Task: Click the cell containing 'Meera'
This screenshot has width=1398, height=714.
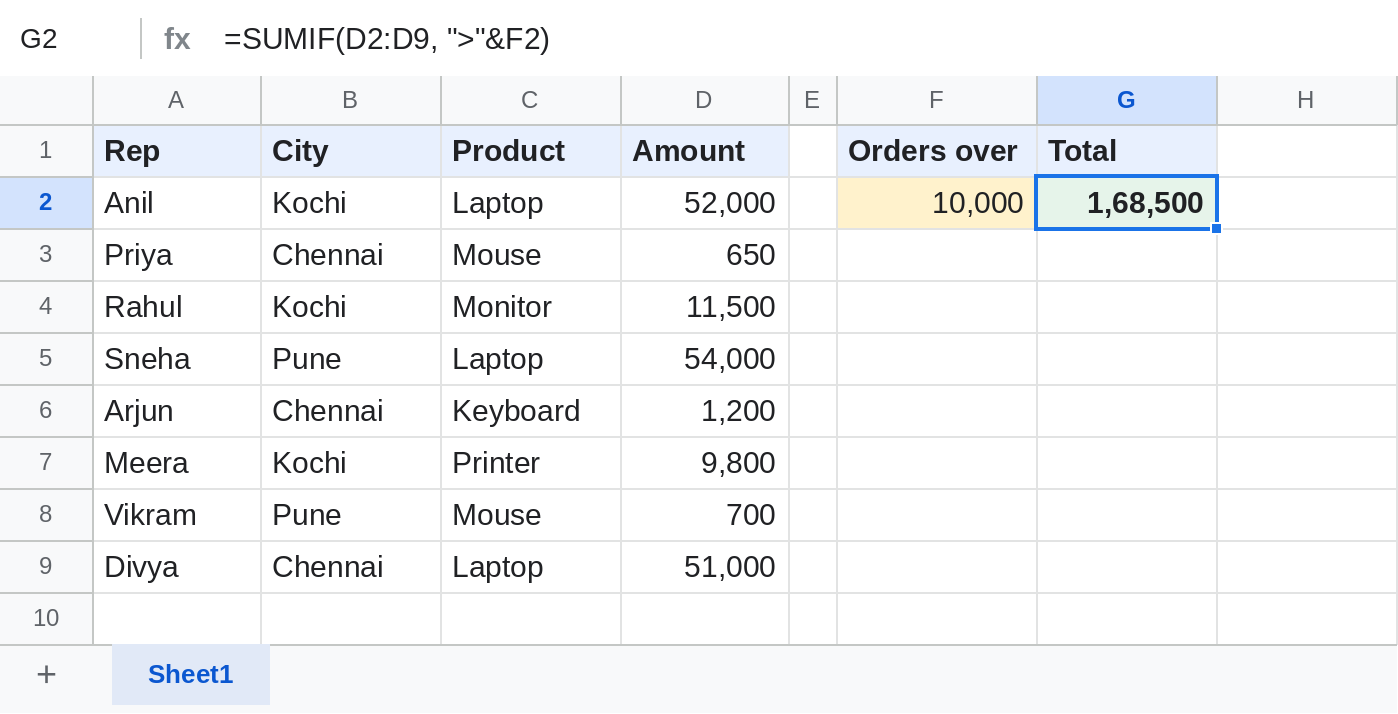Action: [177, 463]
